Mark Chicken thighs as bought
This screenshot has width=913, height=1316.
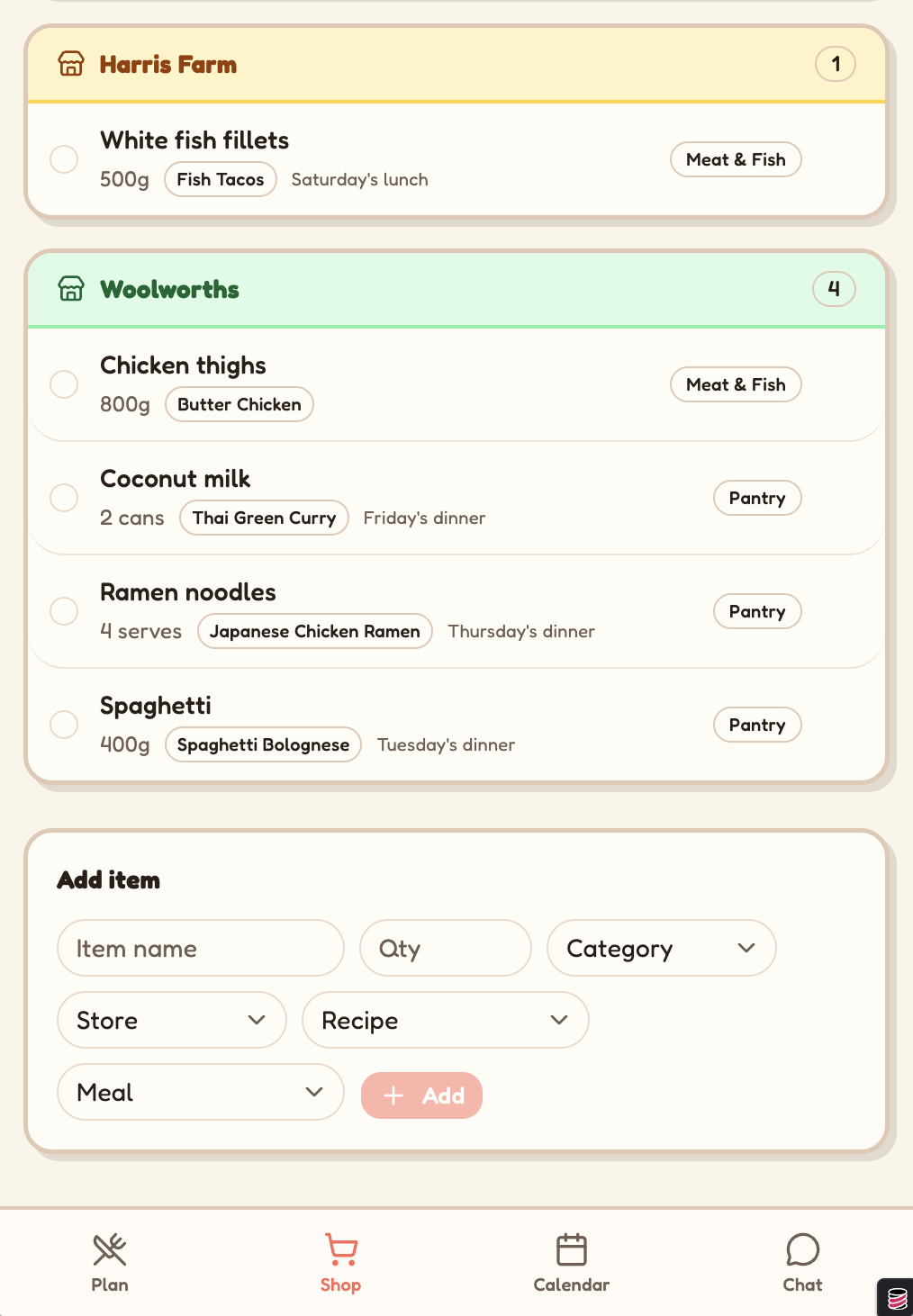tap(63, 384)
